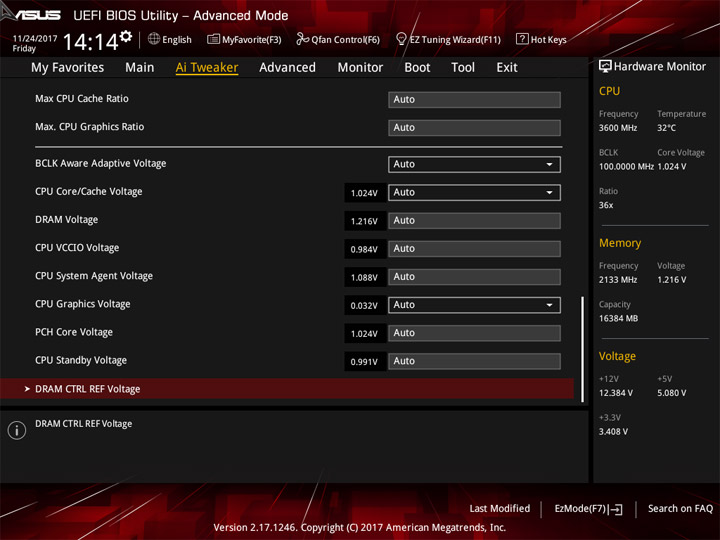Click the globe language icon
Screen dimensions: 720x540
154,39
